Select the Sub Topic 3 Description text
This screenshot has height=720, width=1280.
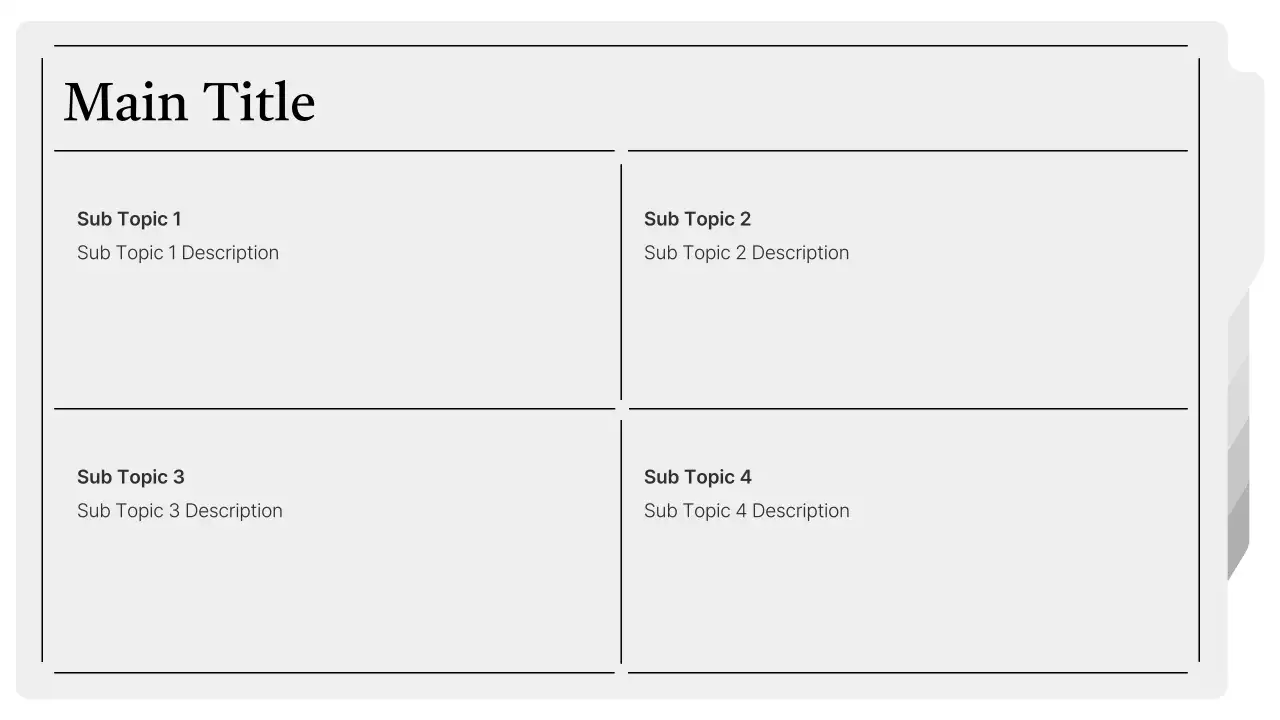point(180,511)
